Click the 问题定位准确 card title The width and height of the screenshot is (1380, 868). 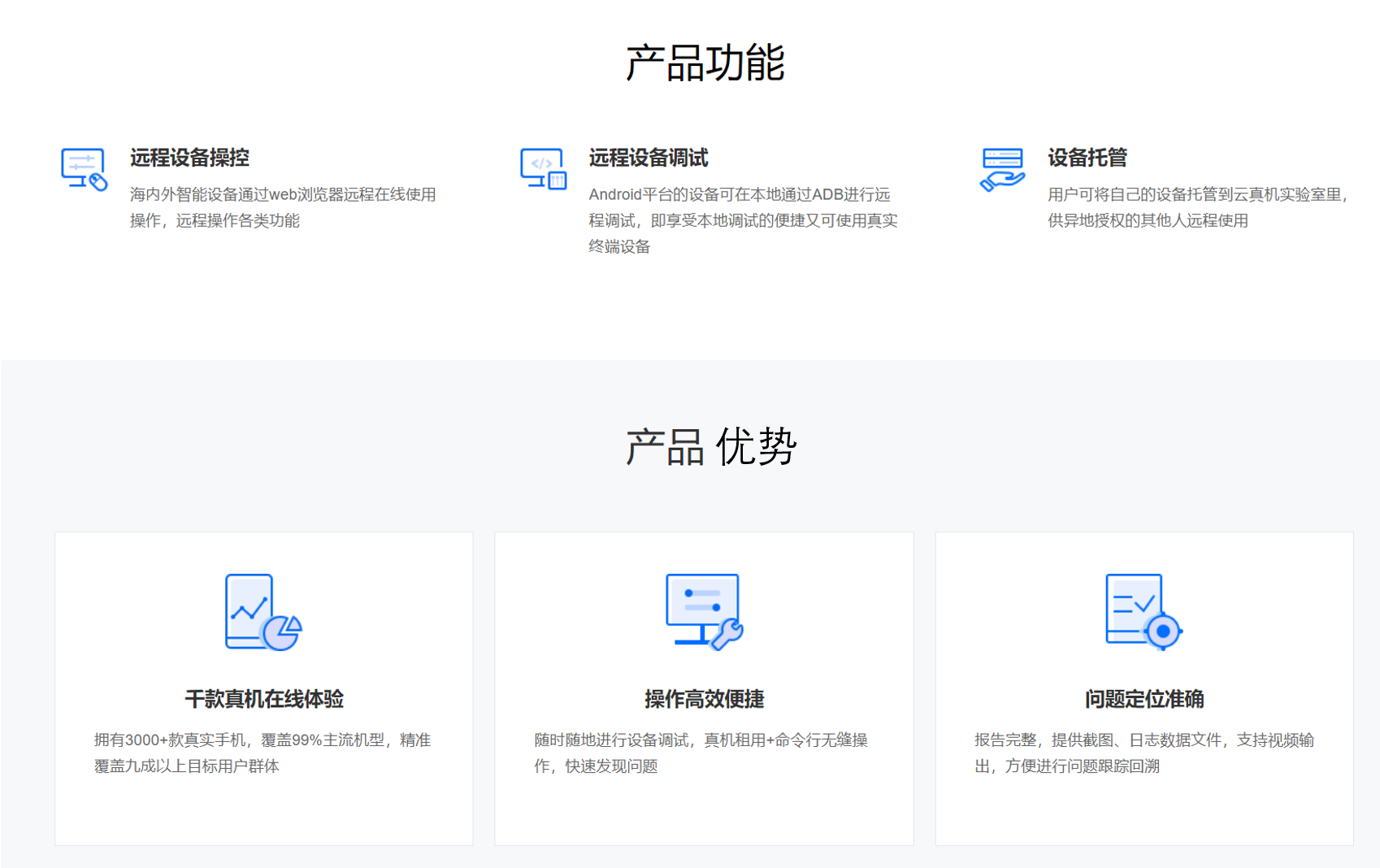(x=1144, y=699)
